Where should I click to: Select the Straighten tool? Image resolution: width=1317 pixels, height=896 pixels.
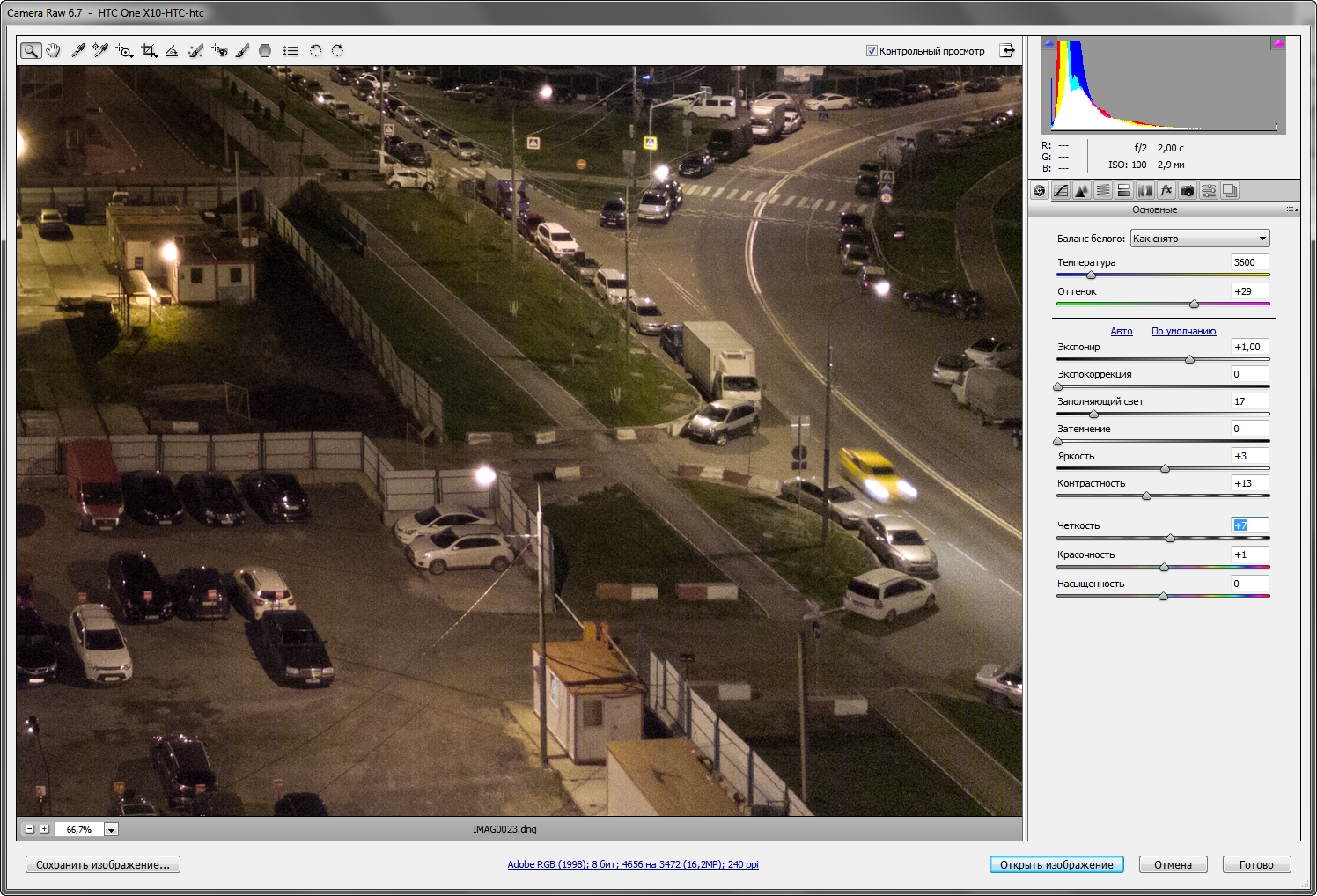click(x=172, y=51)
